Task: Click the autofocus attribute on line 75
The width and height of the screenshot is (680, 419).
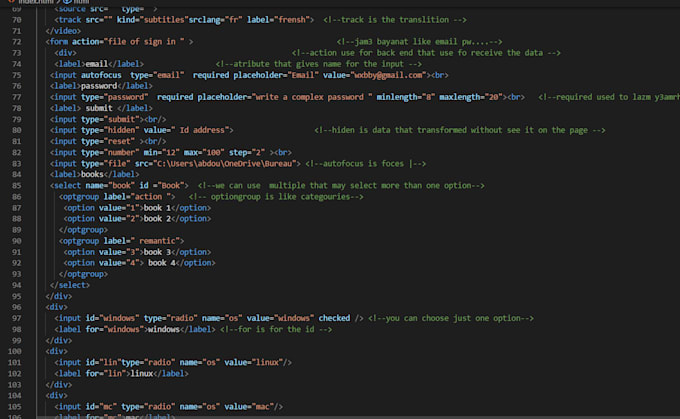Action: [101, 75]
